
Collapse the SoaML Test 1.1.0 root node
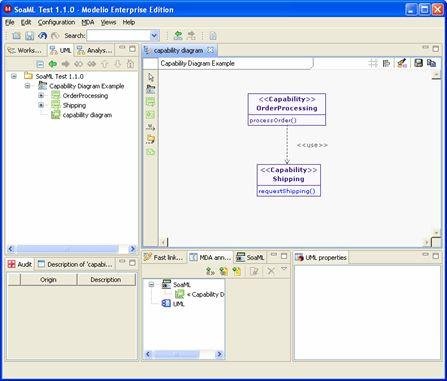14,76
